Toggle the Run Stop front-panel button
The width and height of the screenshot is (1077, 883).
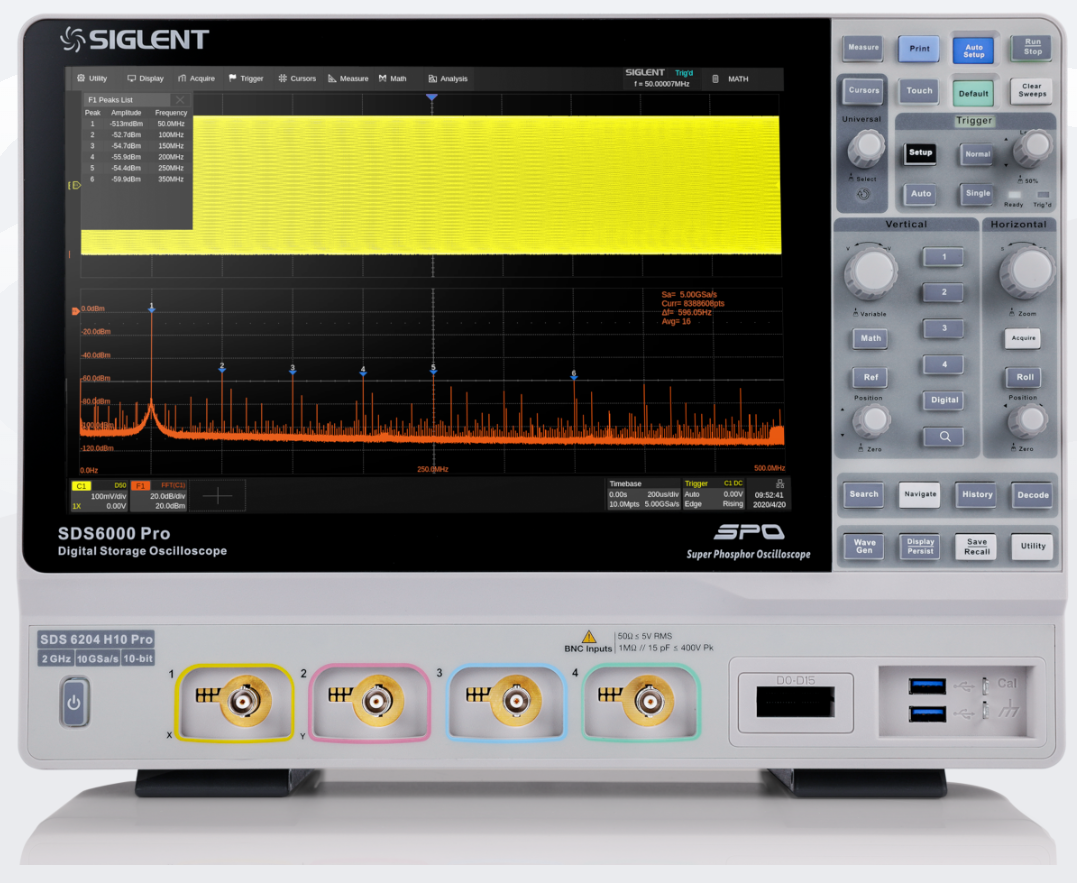[x=1032, y=47]
